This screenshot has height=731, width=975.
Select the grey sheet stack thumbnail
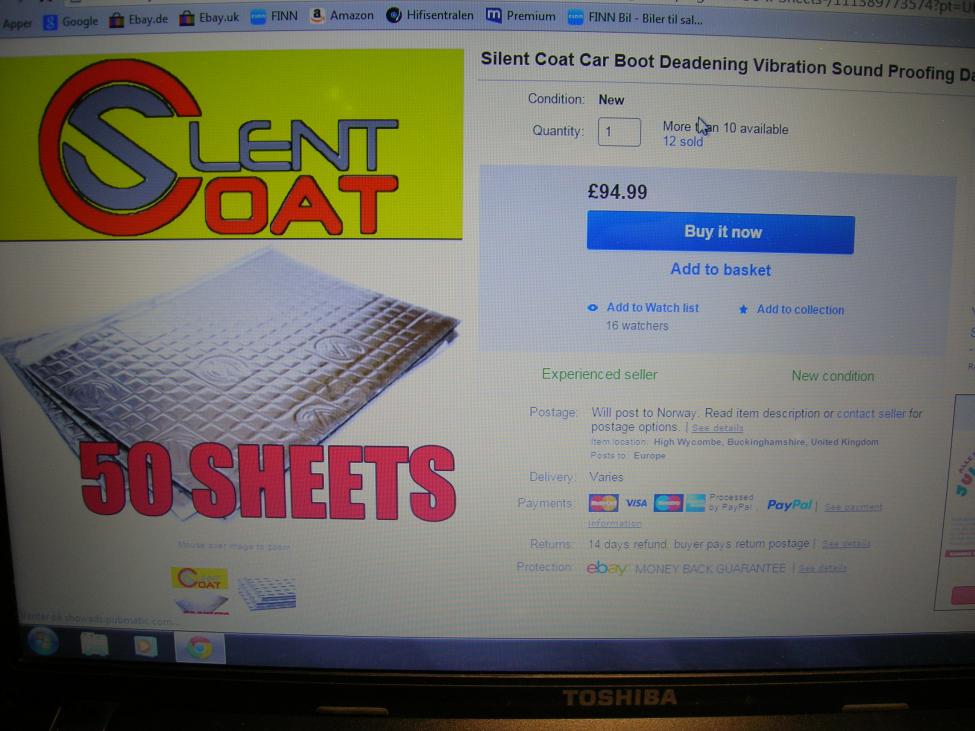point(267,593)
